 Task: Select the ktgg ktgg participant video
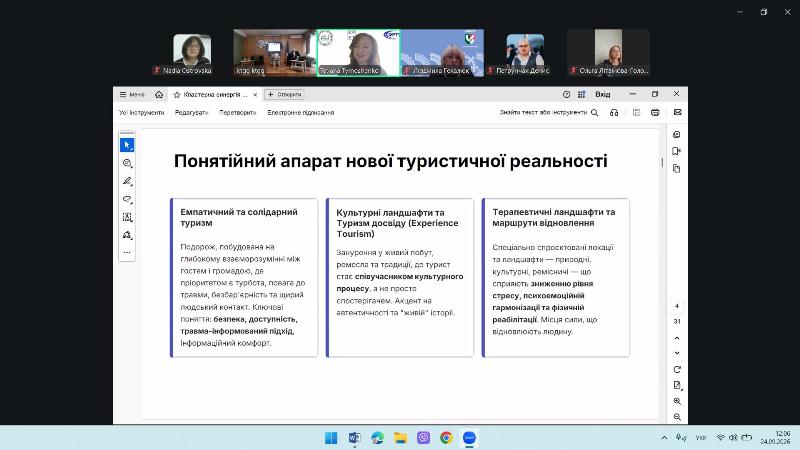click(x=274, y=53)
